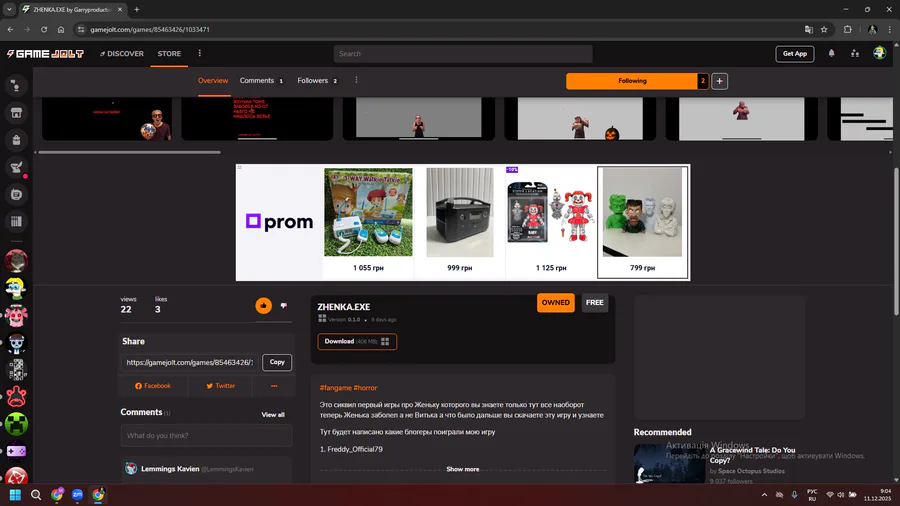Image resolution: width=900 pixels, height=506 pixels.
Task: Open the Game Jolt home logo
Action: pyautogui.click(x=45, y=54)
